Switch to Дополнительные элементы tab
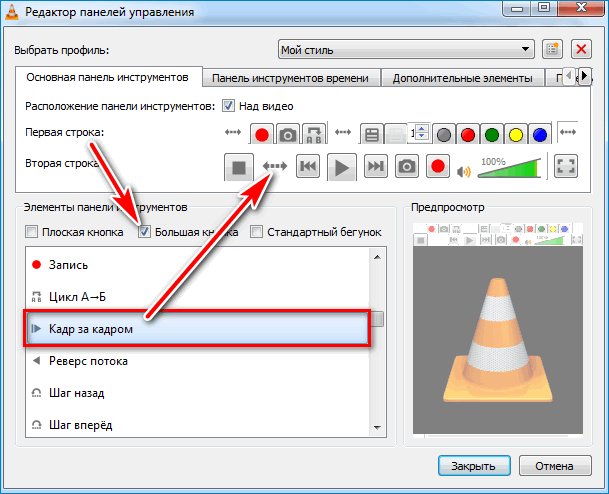The width and height of the screenshot is (609, 494). pyautogui.click(x=462, y=78)
